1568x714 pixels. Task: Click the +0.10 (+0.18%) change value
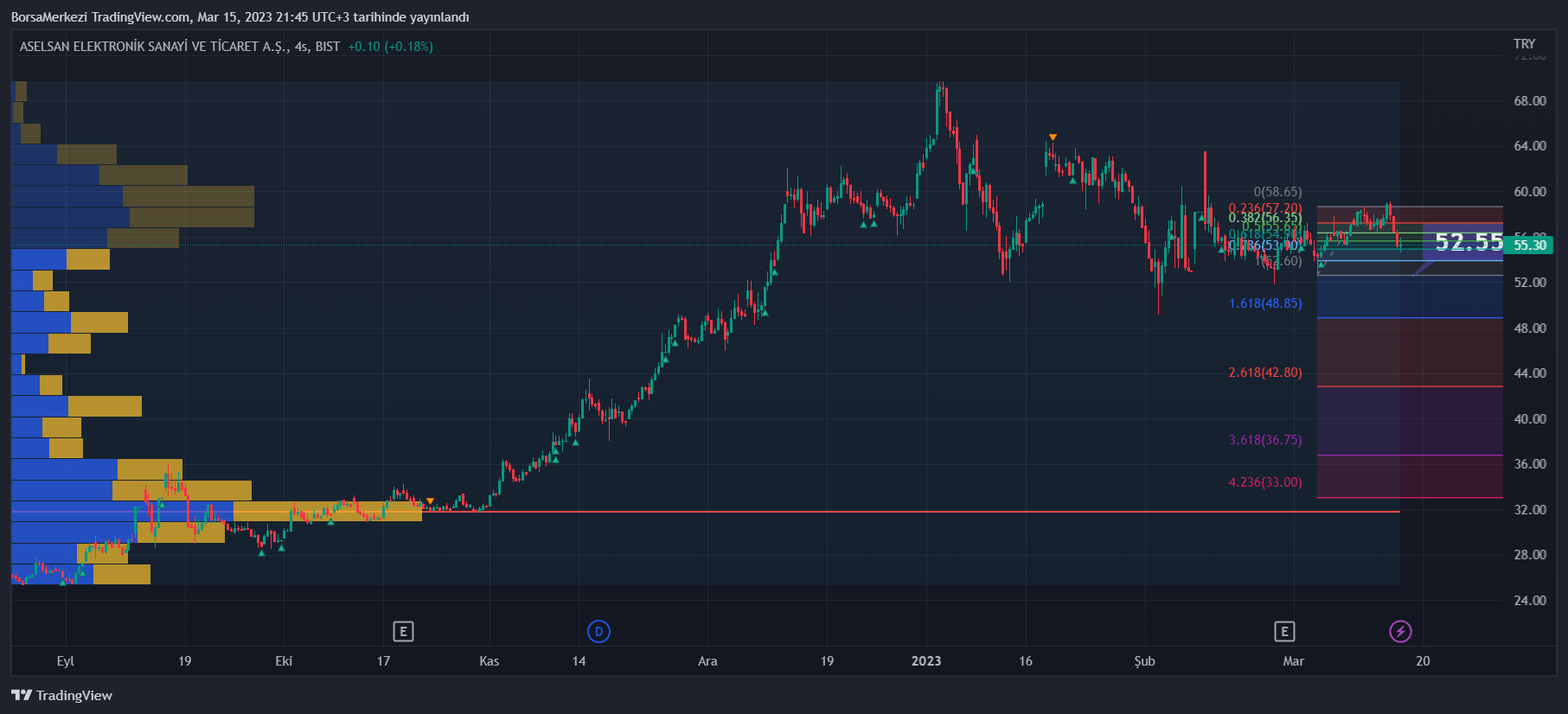click(390, 47)
